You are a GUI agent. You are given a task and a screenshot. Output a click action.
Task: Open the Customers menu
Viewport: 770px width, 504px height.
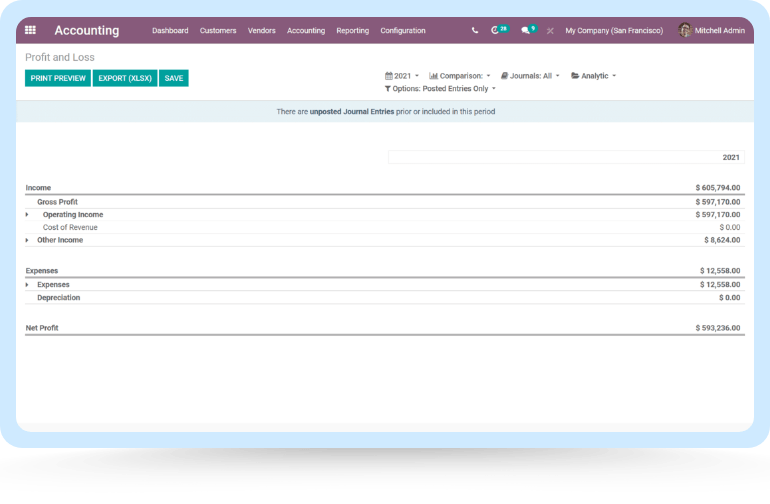[218, 31]
